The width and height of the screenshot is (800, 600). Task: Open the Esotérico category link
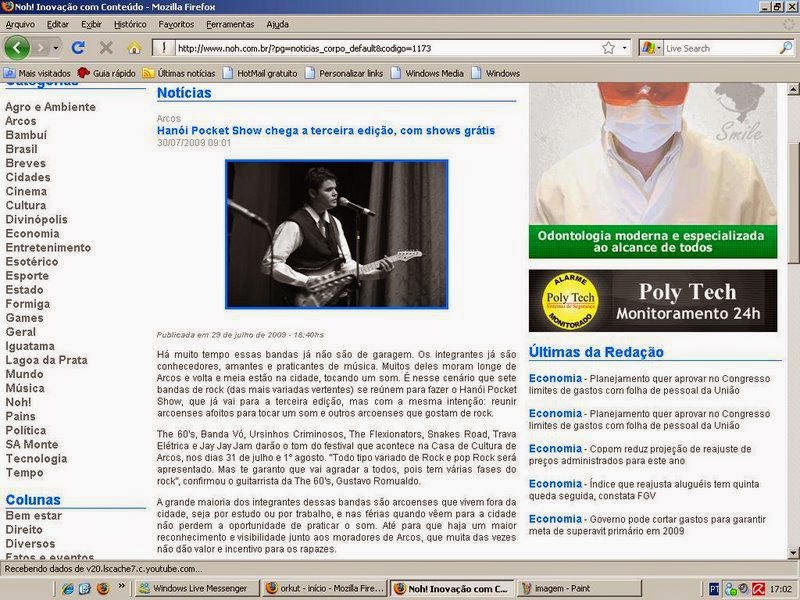click(x=32, y=261)
